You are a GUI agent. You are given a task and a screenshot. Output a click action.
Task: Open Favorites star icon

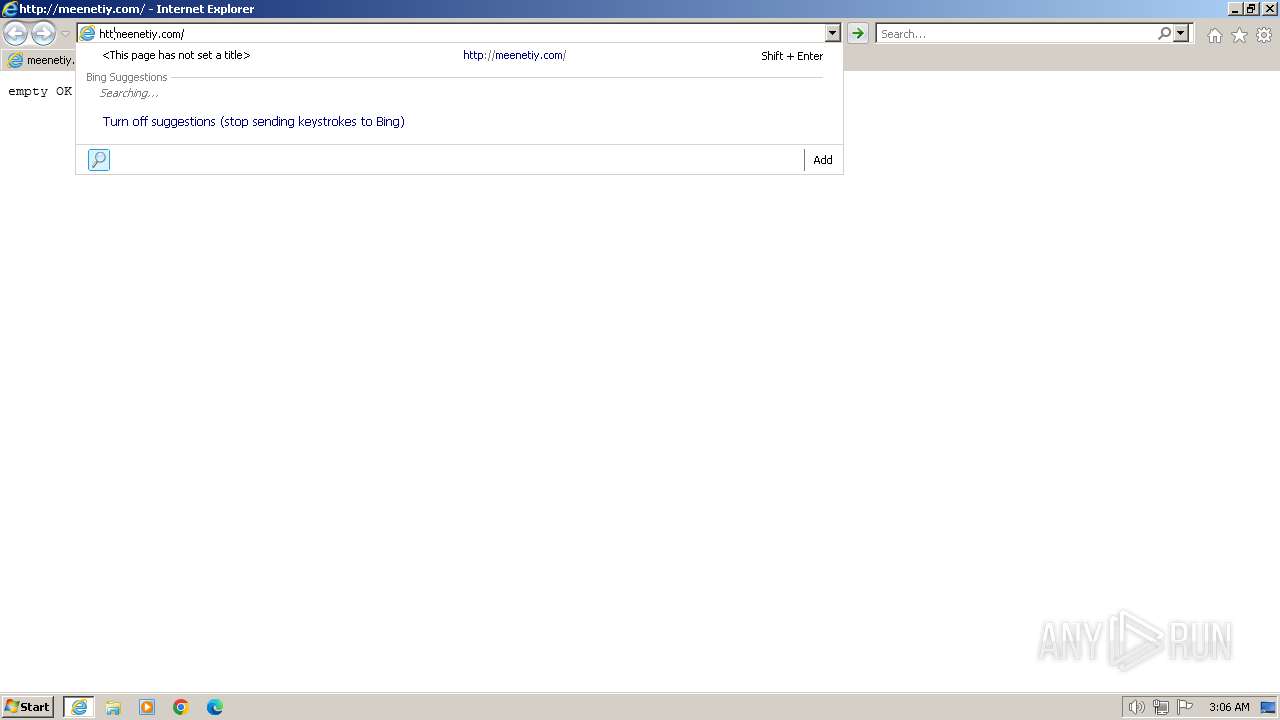tap(1239, 35)
